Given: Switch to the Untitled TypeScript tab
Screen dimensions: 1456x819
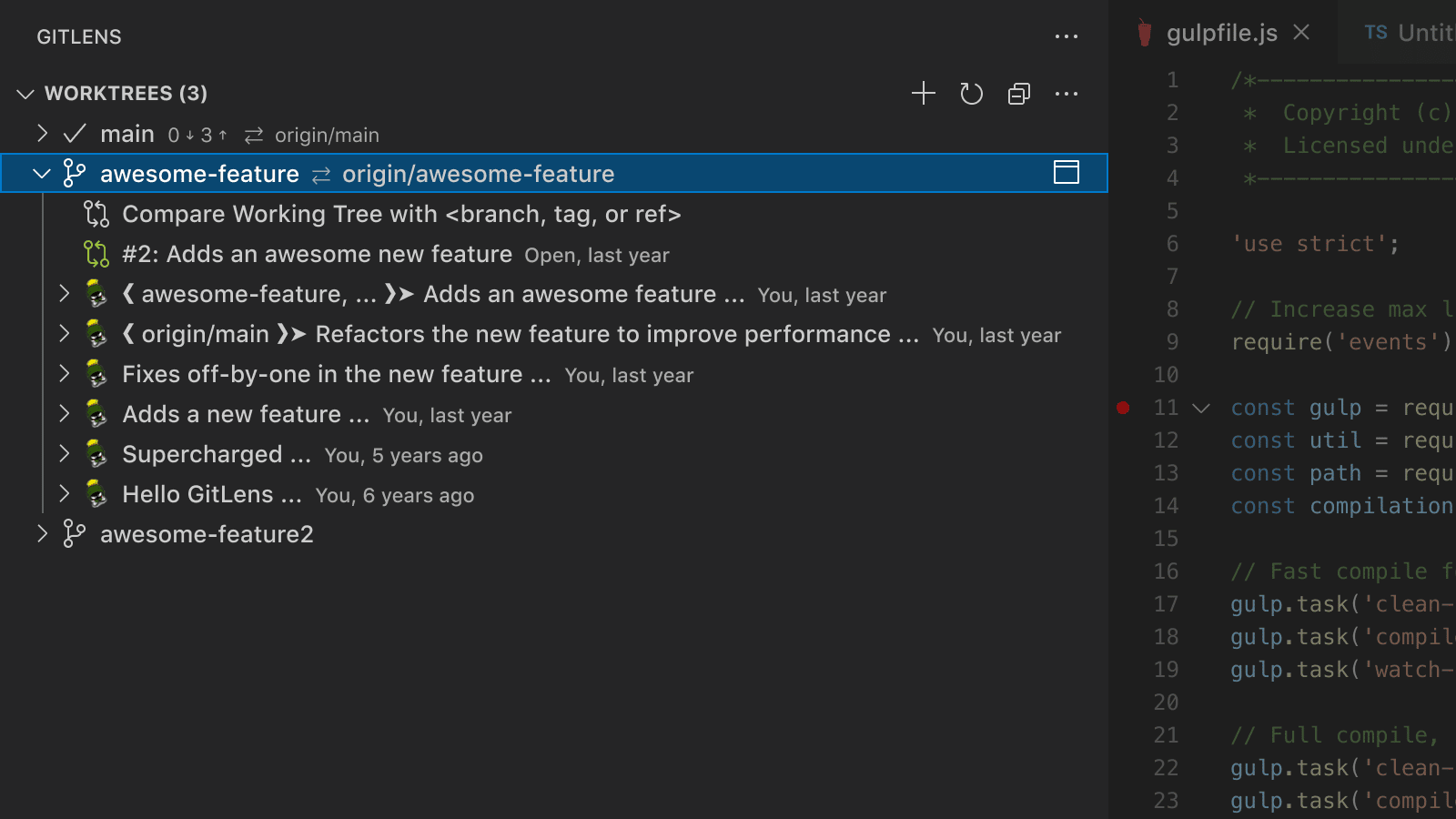Looking at the screenshot, I should click(x=1409, y=34).
